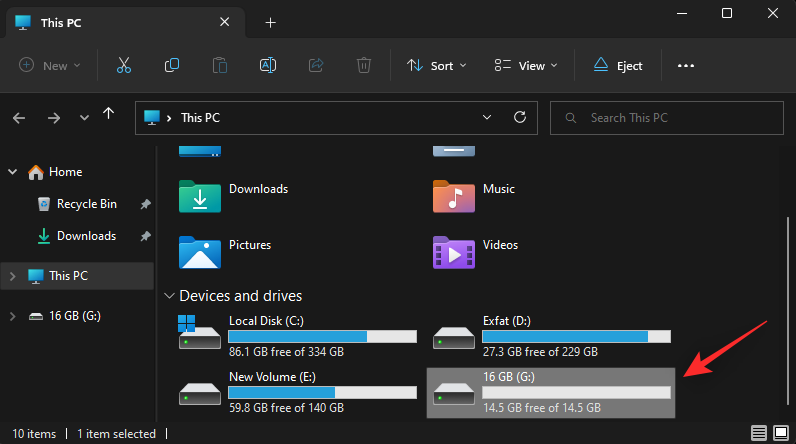
Task: Open the View dropdown menu
Action: pyautogui.click(x=525, y=65)
